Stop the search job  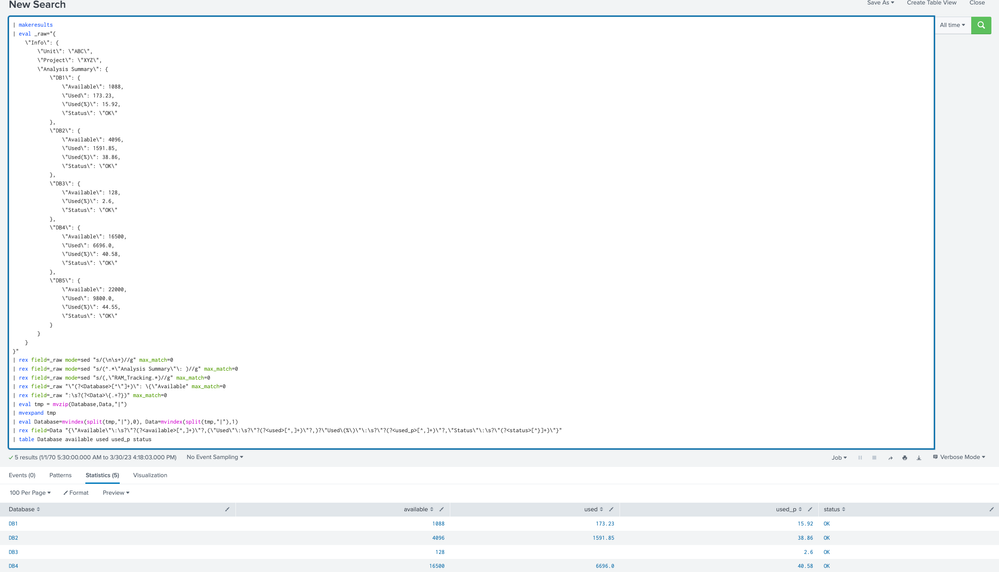874,458
